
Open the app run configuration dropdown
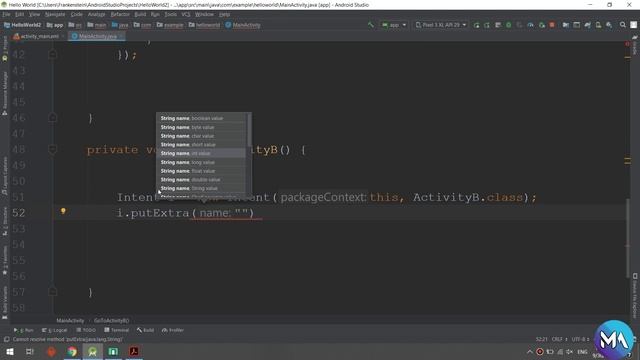pos(394,25)
